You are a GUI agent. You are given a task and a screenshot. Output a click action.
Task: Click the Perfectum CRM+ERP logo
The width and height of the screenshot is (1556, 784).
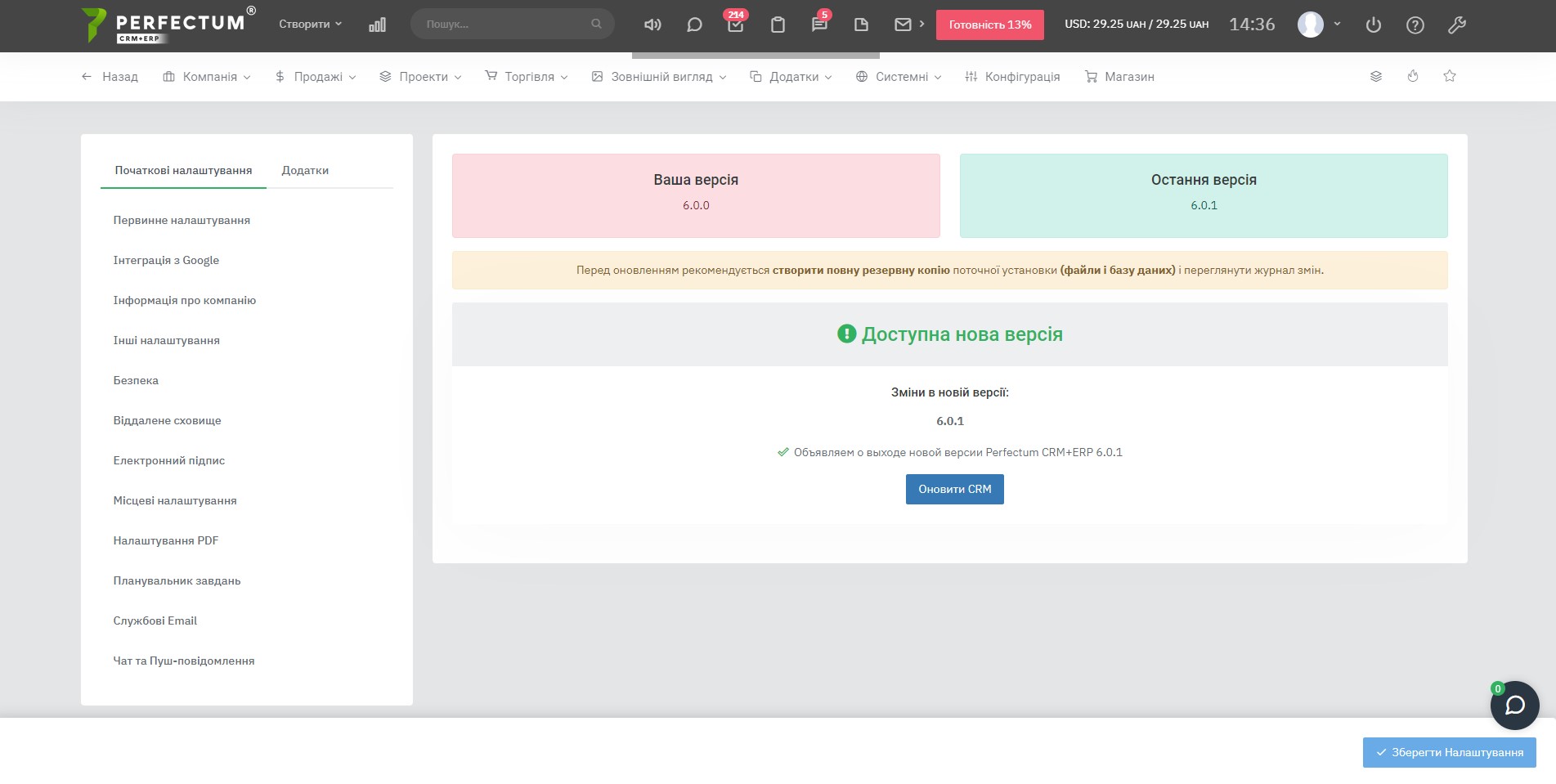pos(168,25)
